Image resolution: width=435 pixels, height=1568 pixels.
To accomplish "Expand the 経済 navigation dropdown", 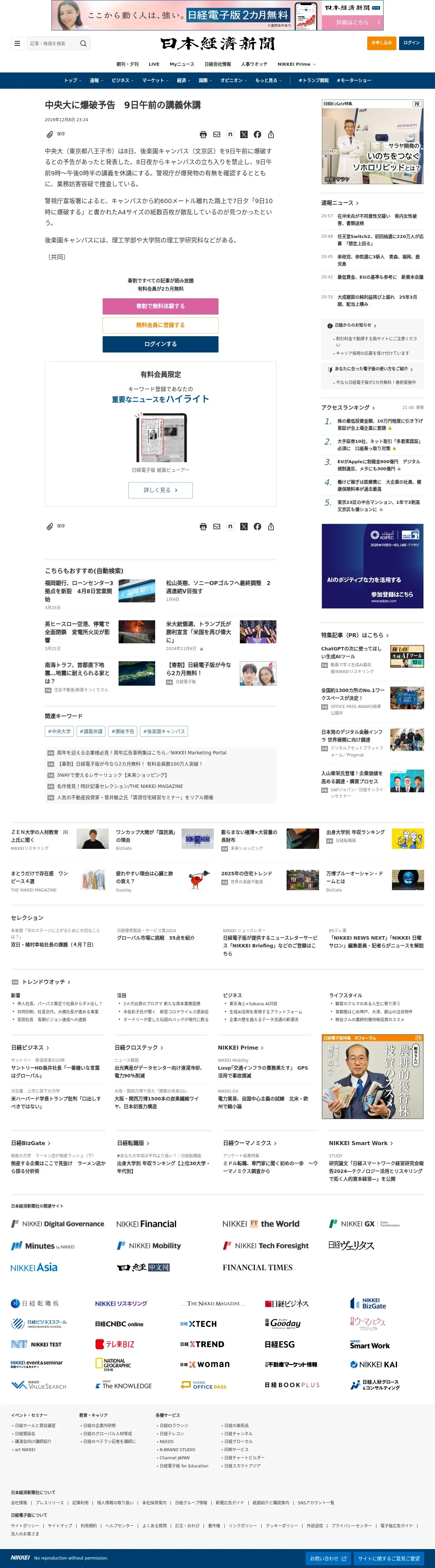I will click(184, 80).
